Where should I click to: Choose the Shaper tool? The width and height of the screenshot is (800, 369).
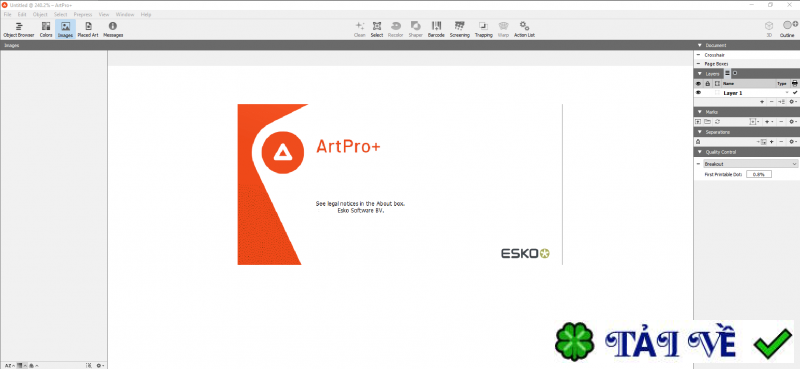click(x=415, y=29)
